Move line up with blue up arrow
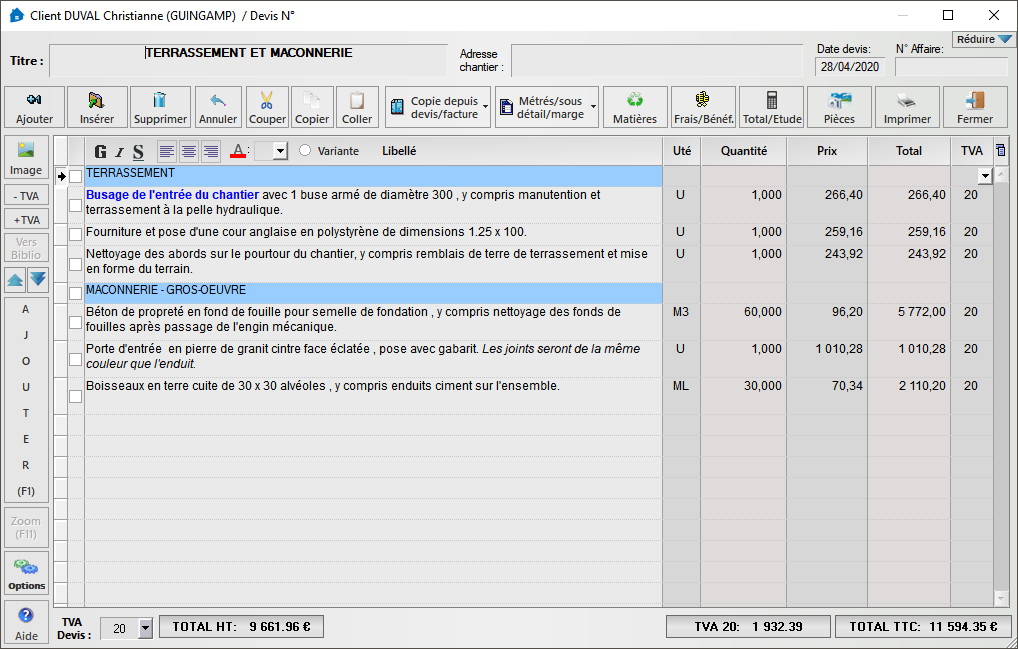Screen dimensions: 1018x649 click(x=15, y=280)
